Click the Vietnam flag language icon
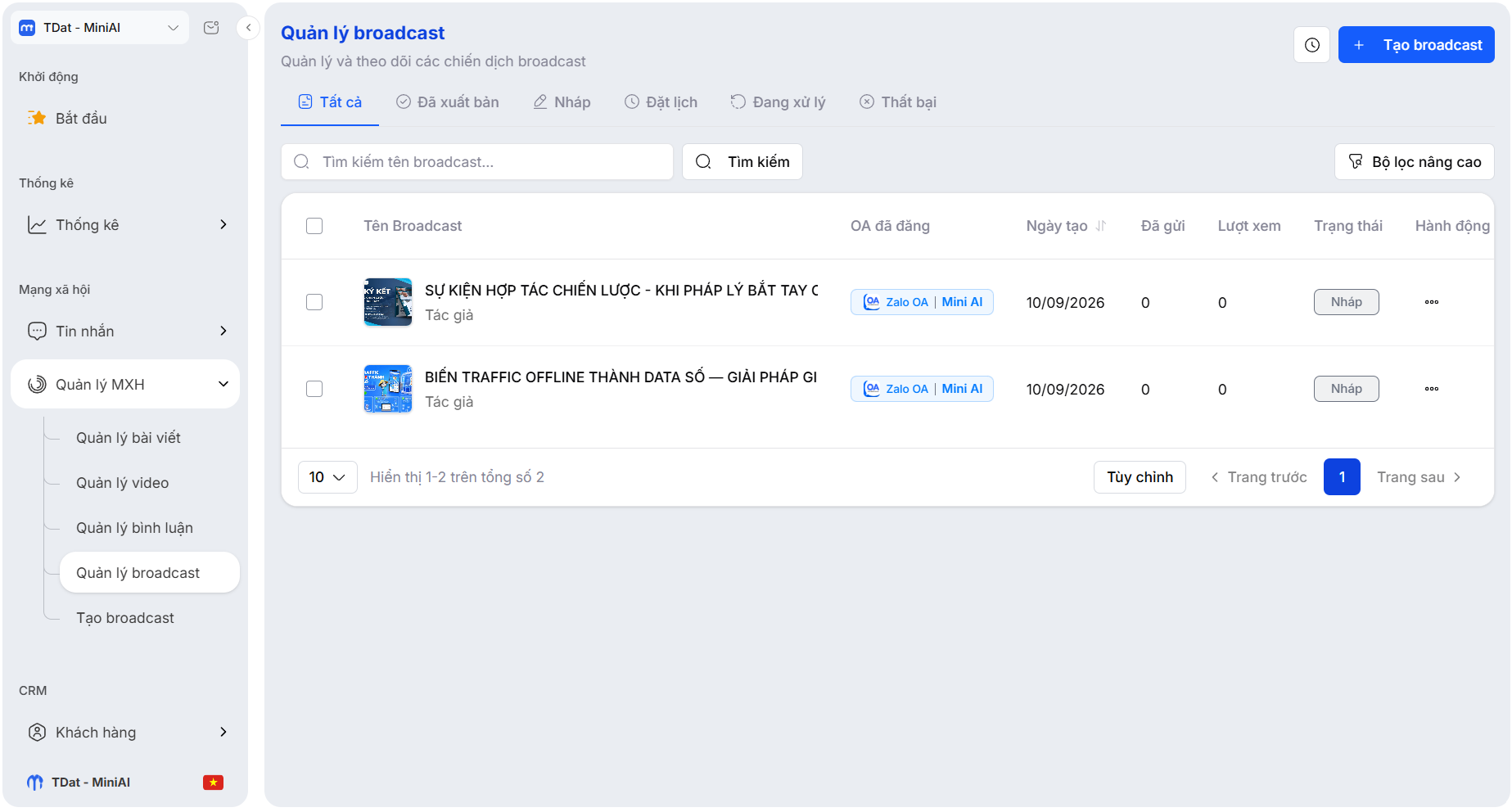The height and width of the screenshot is (812, 1512). 214,783
